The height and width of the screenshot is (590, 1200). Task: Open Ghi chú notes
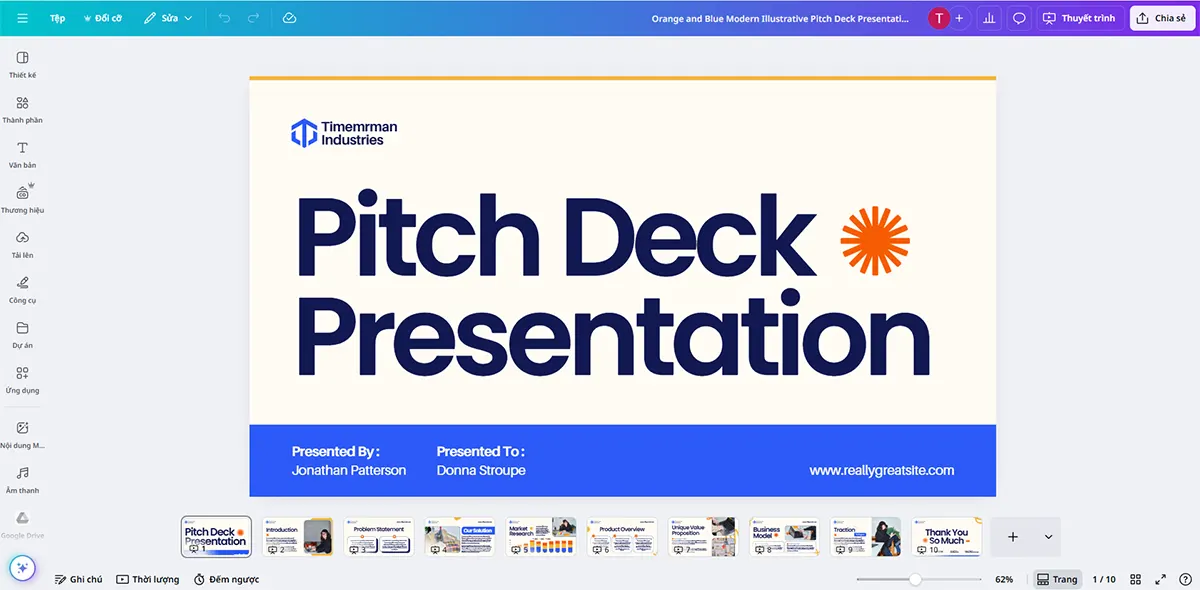[78, 579]
